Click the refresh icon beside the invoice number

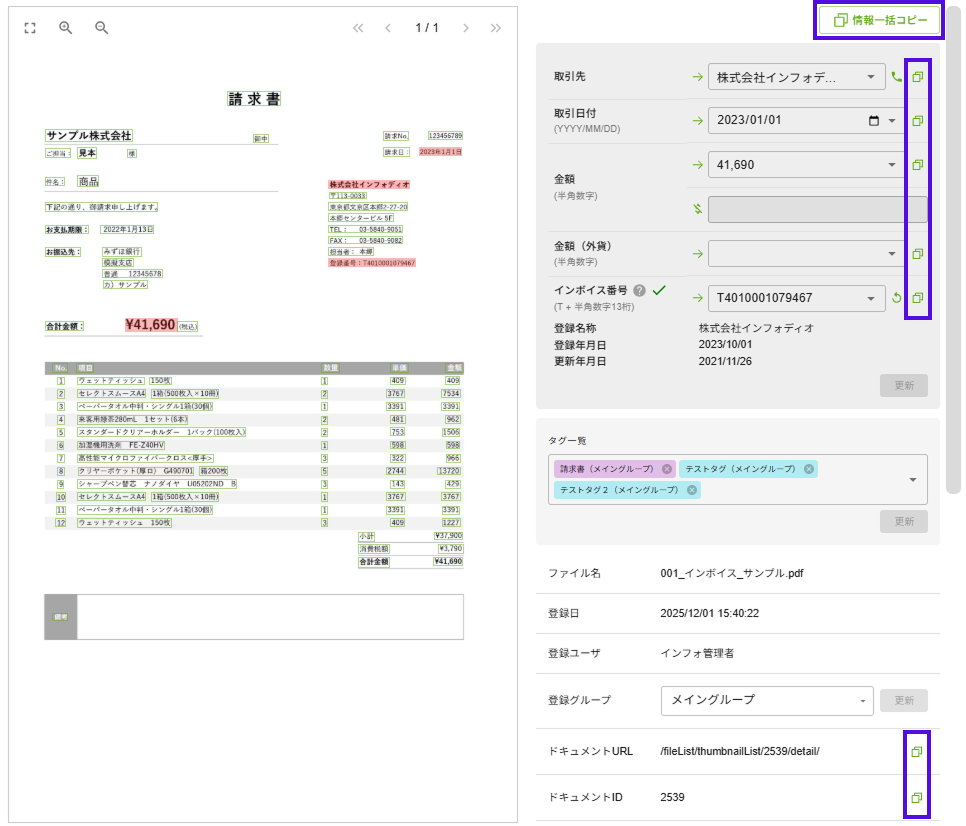pyautogui.click(x=897, y=298)
